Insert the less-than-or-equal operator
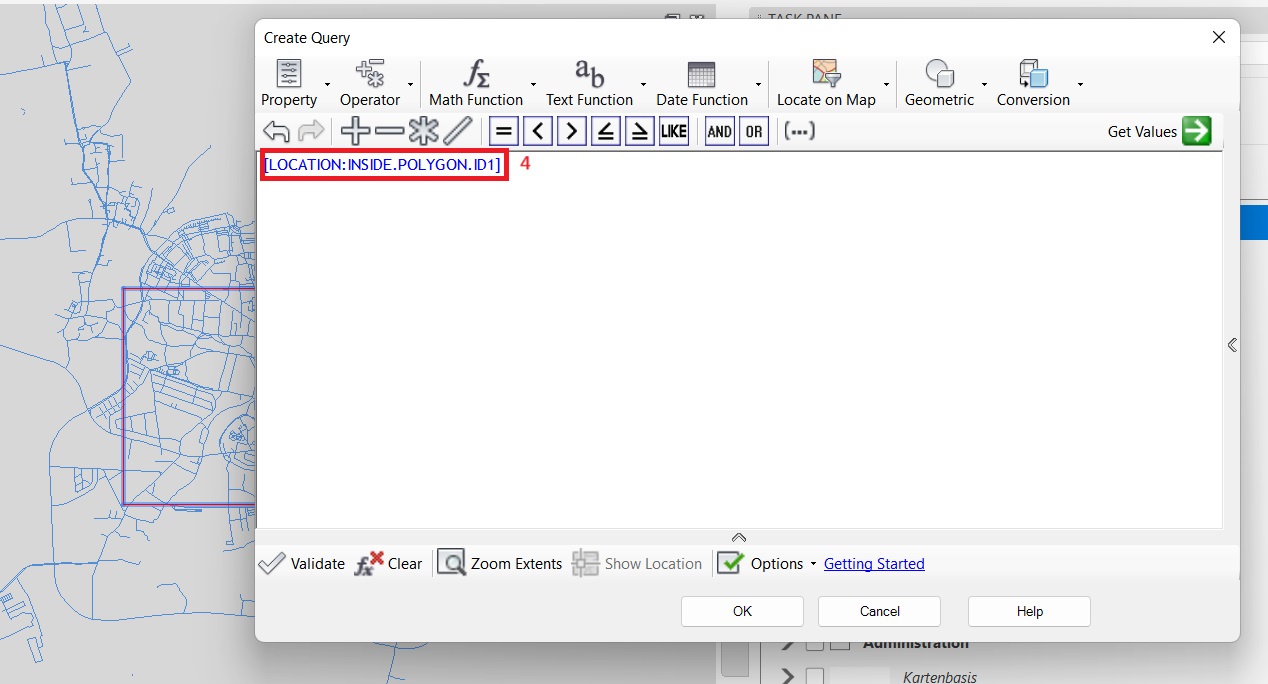 [x=606, y=131]
